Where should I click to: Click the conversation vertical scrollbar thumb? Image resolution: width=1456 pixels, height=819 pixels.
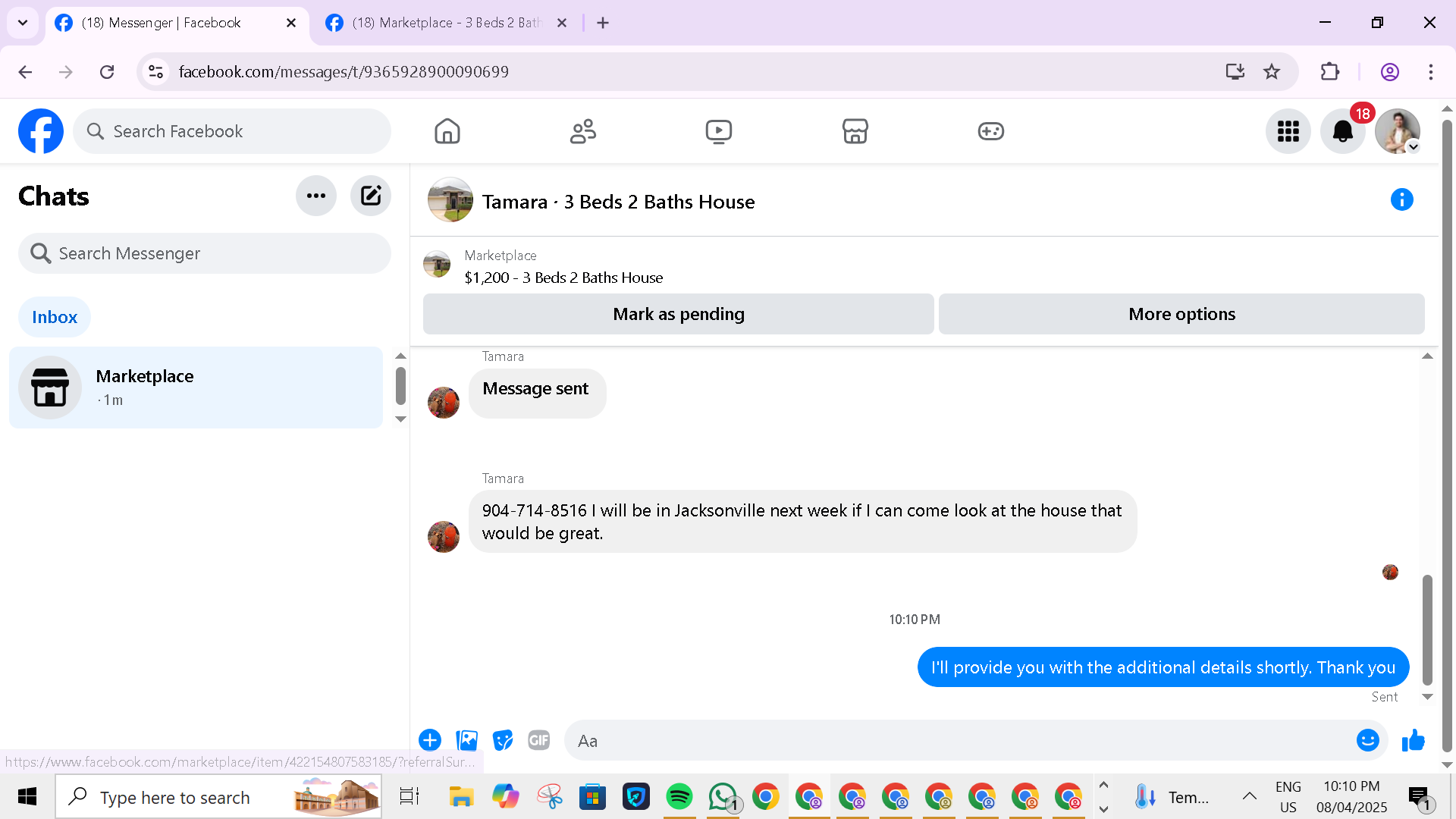click(1427, 629)
